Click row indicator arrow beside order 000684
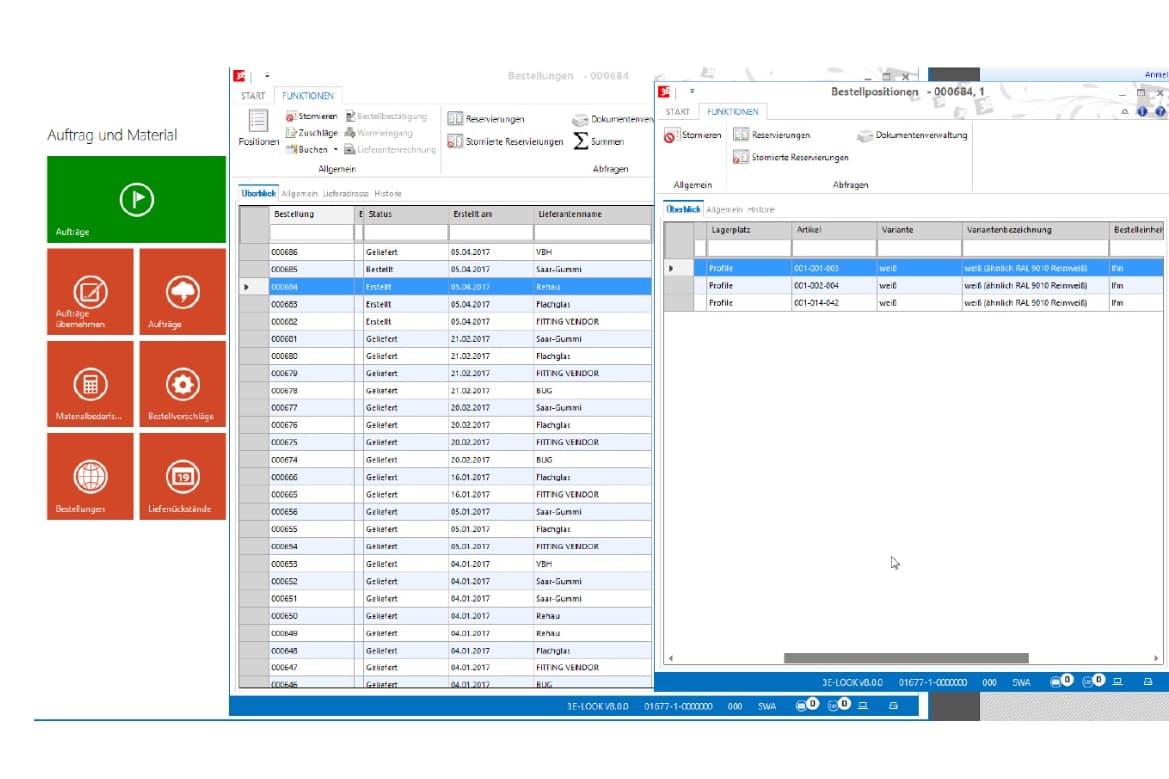Image resolution: width=1169 pixels, height=779 pixels. click(x=246, y=287)
